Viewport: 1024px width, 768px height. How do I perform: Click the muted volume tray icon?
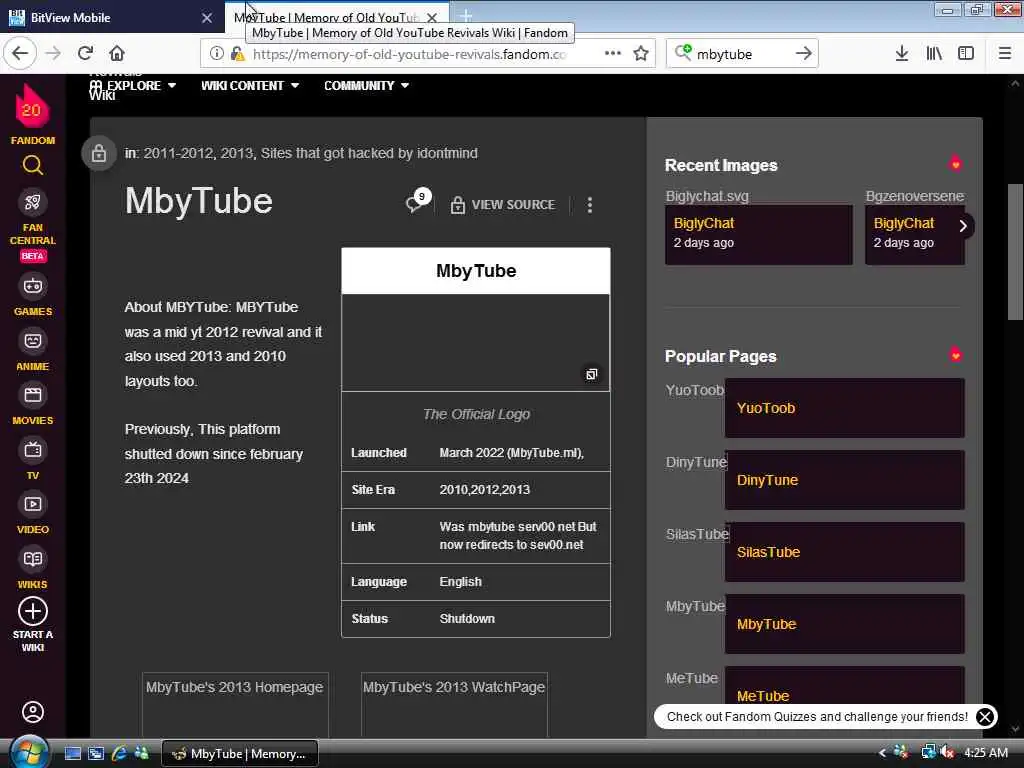[948, 753]
